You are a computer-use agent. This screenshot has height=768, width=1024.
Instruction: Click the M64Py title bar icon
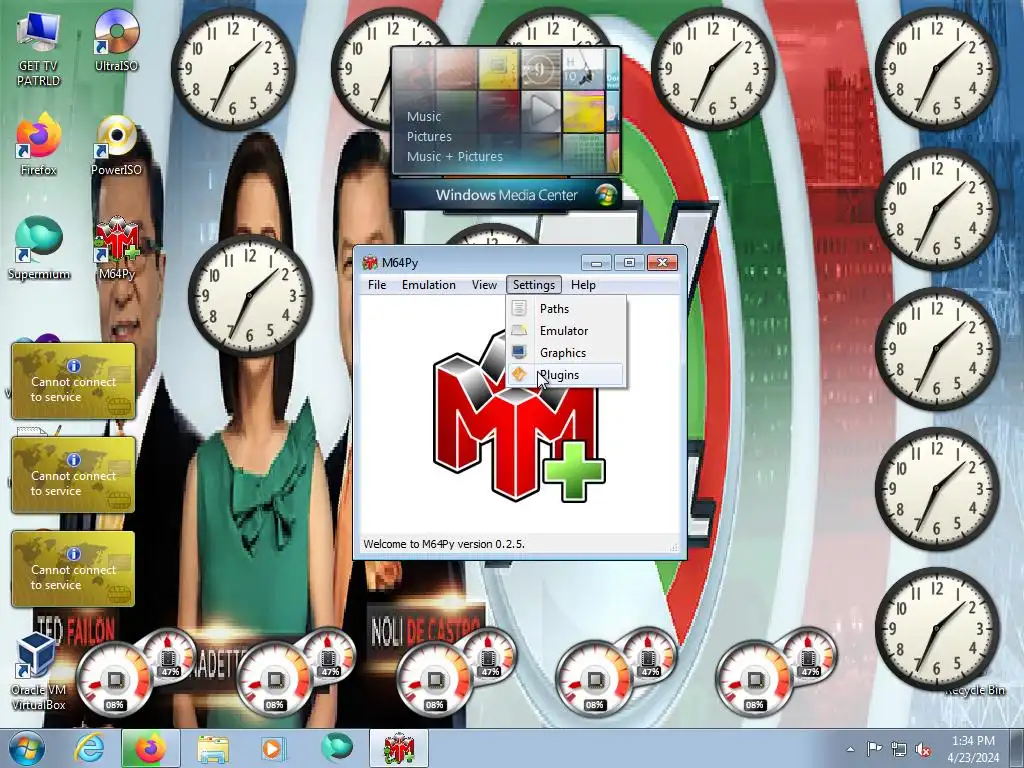[x=370, y=263]
